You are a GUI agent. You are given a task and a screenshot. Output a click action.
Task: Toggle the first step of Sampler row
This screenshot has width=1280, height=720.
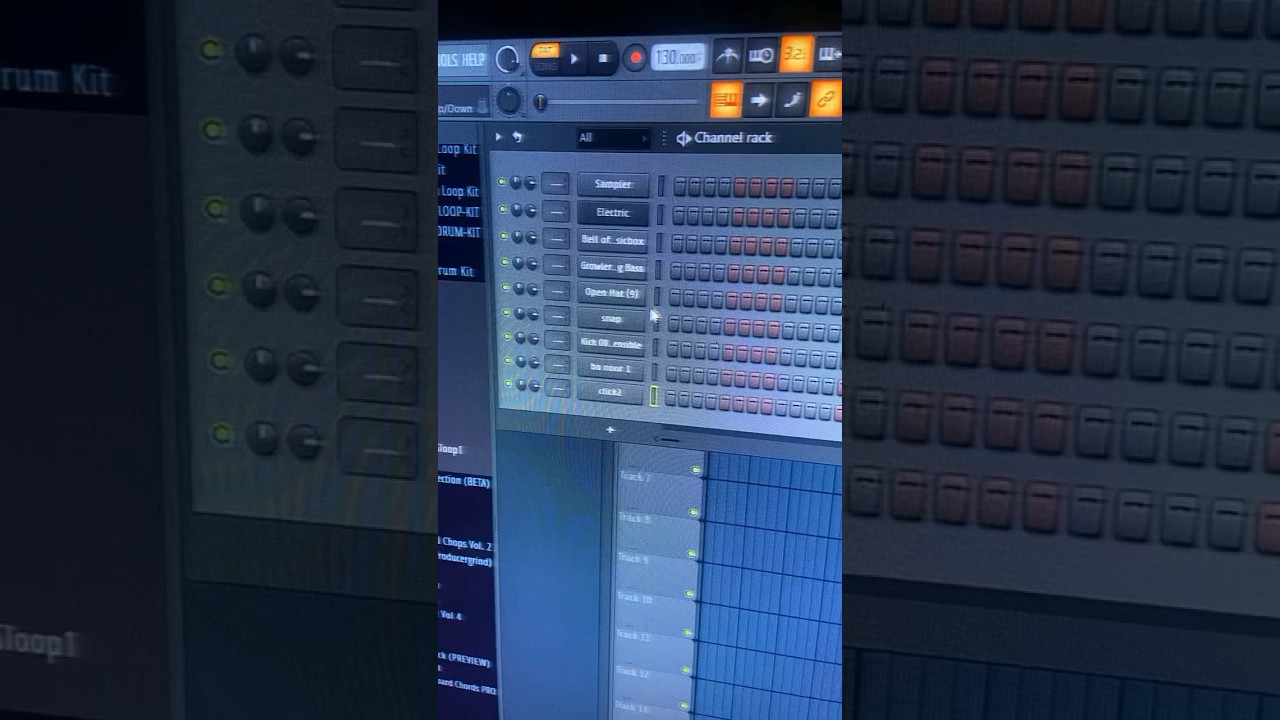point(680,187)
